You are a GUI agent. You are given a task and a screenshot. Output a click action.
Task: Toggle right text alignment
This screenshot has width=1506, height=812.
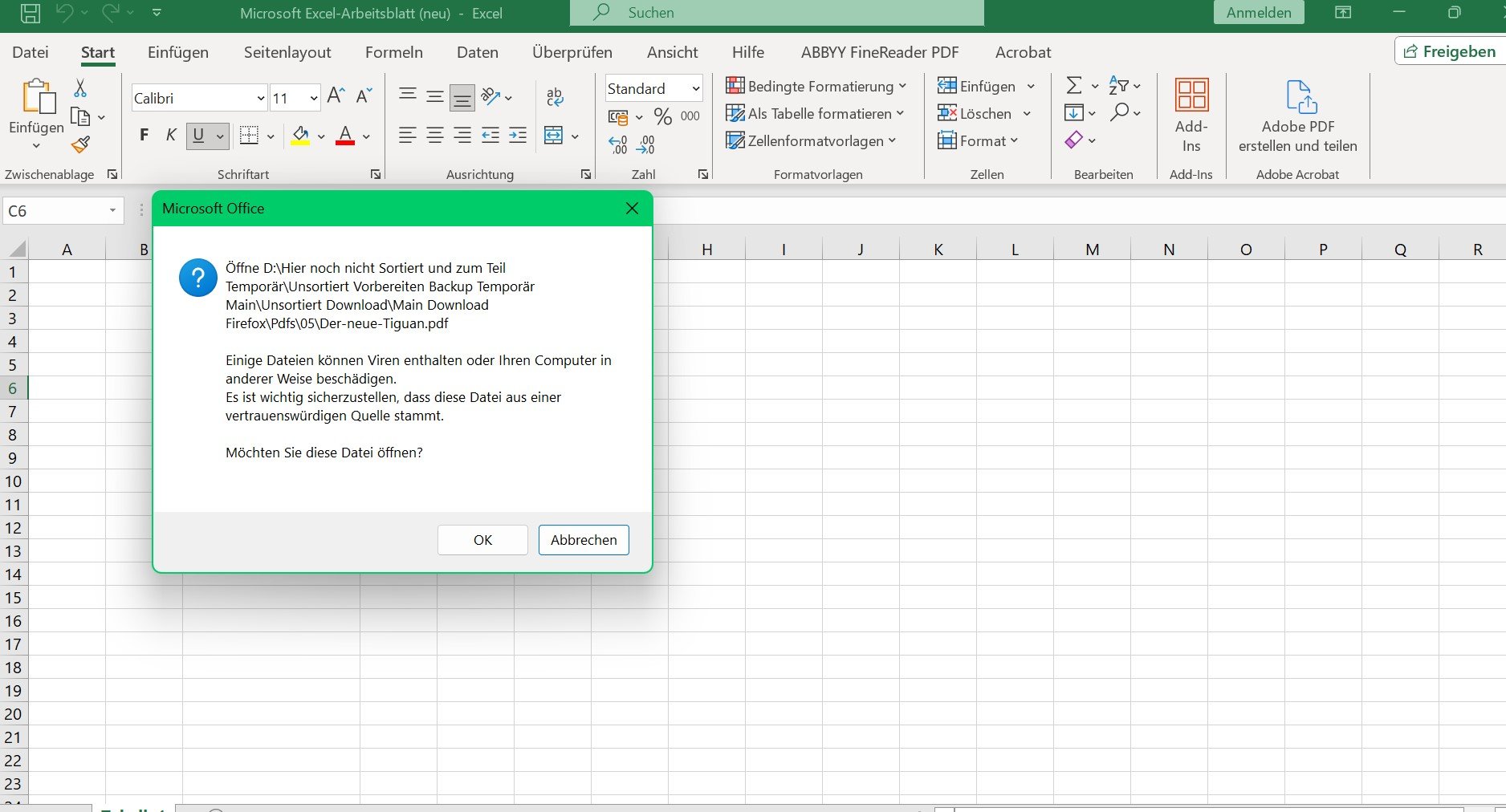coord(462,136)
